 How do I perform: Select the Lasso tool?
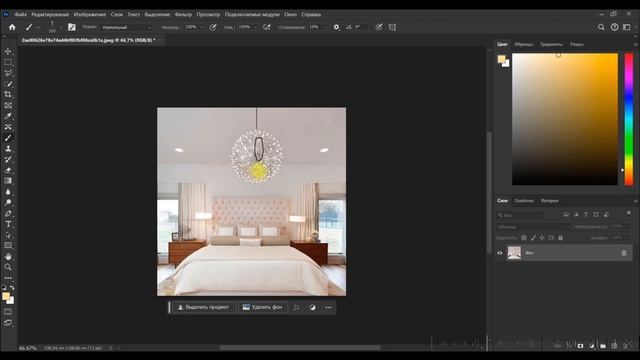point(8,73)
